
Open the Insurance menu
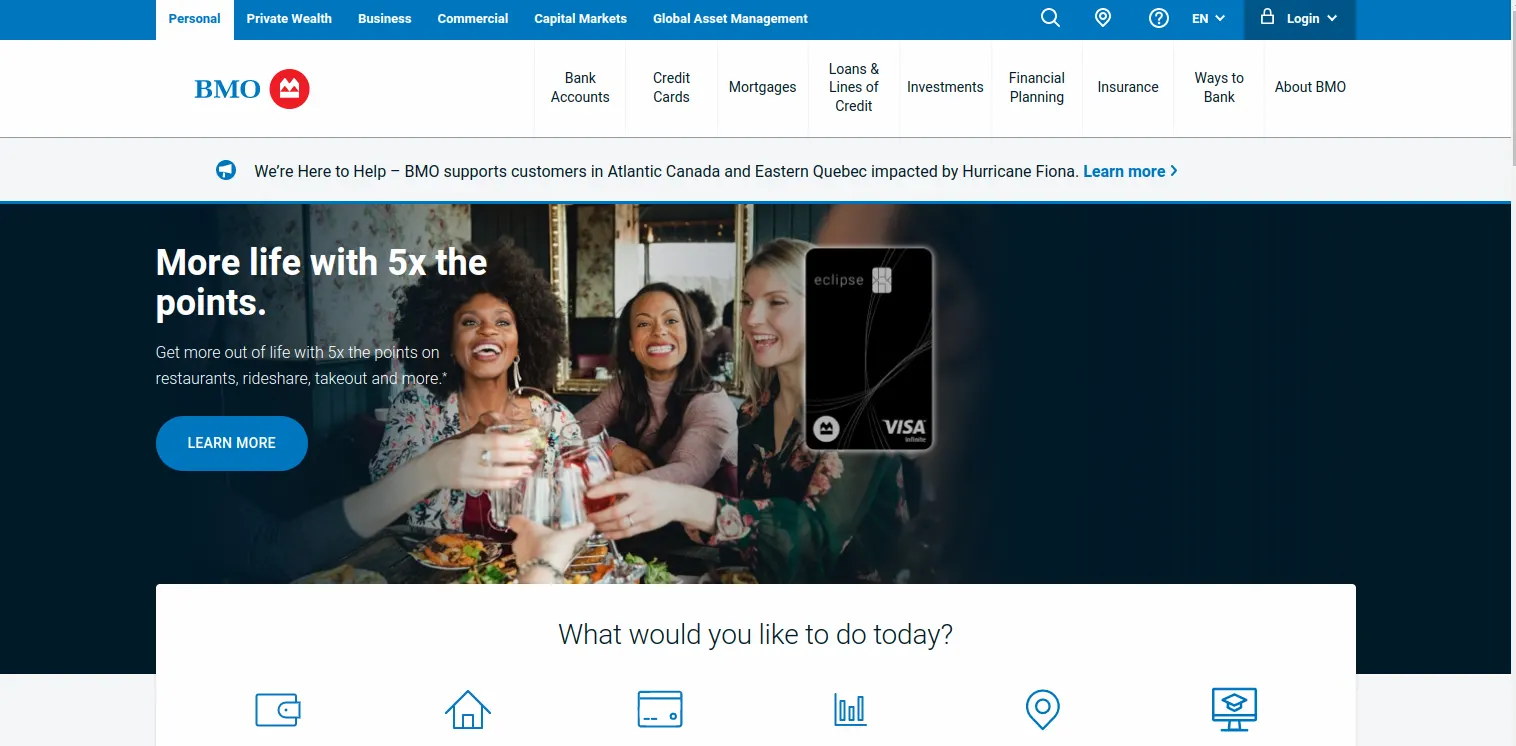click(1128, 88)
